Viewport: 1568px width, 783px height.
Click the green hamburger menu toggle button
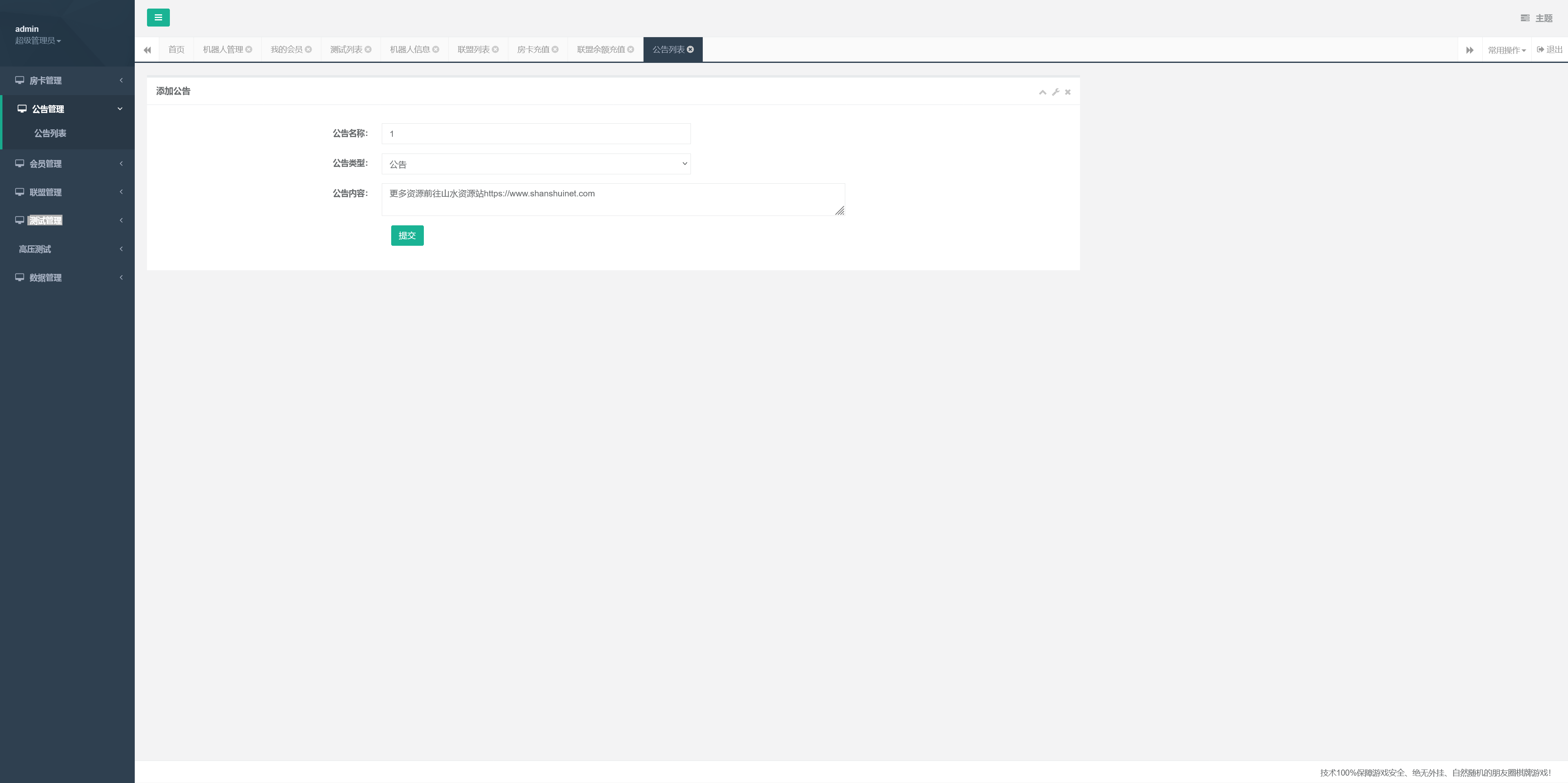pos(158,18)
